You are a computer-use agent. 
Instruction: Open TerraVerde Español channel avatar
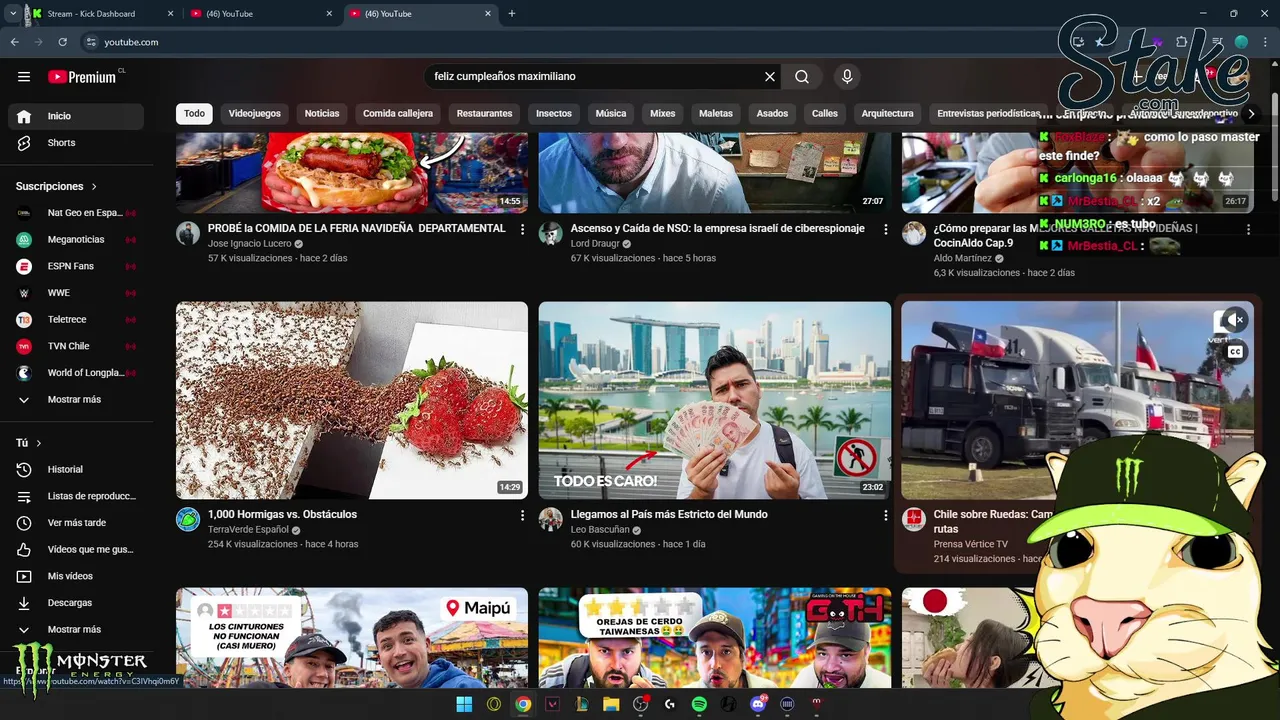pos(188,519)
